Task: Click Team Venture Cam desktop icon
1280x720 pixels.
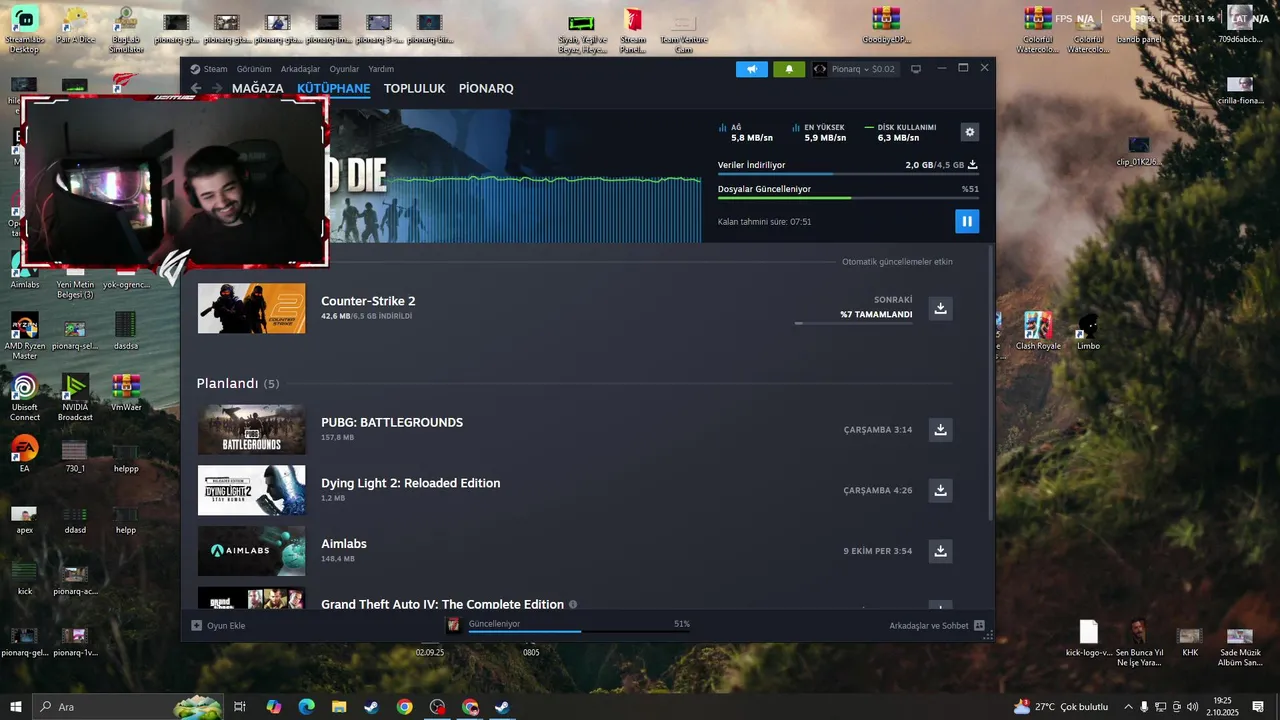Action: pyautogui.click(x=683, y=32)
